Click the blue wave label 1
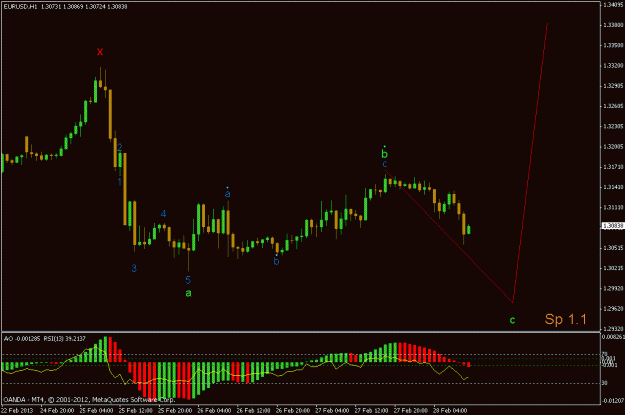The width and height of the screenshot is (625, 415). (120, 182)
